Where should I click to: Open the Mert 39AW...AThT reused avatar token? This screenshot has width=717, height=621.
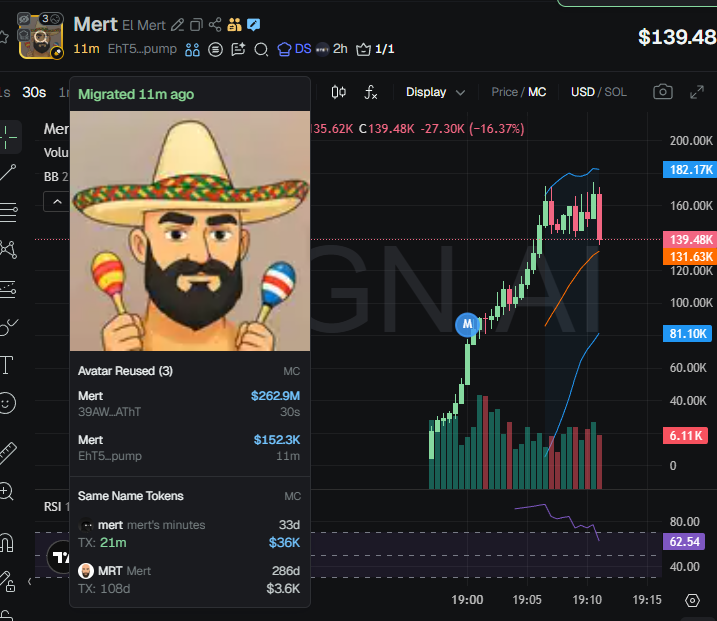[189, 404]
